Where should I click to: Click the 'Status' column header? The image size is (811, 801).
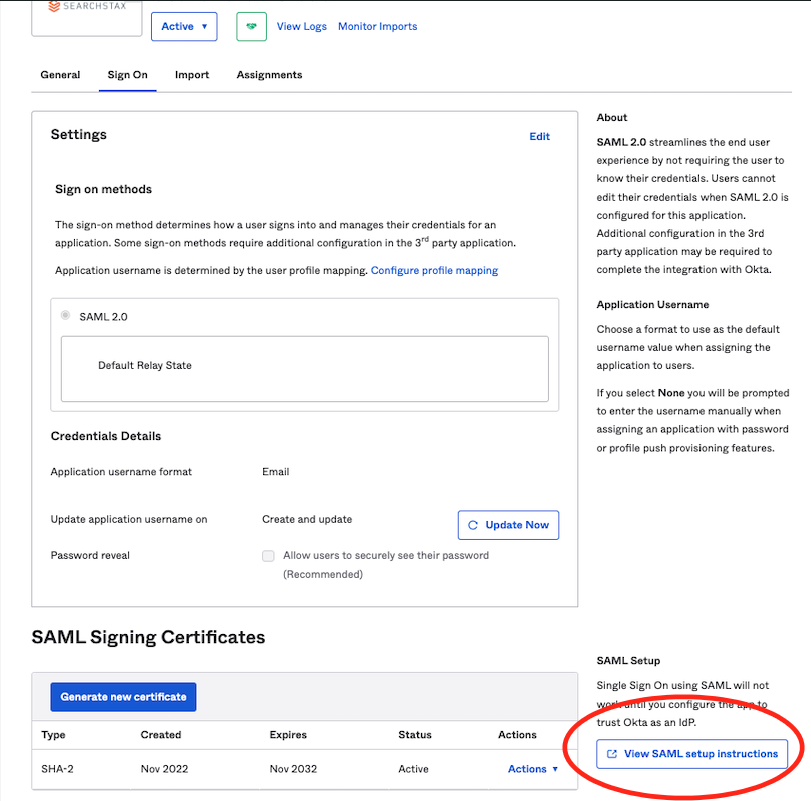415,735
